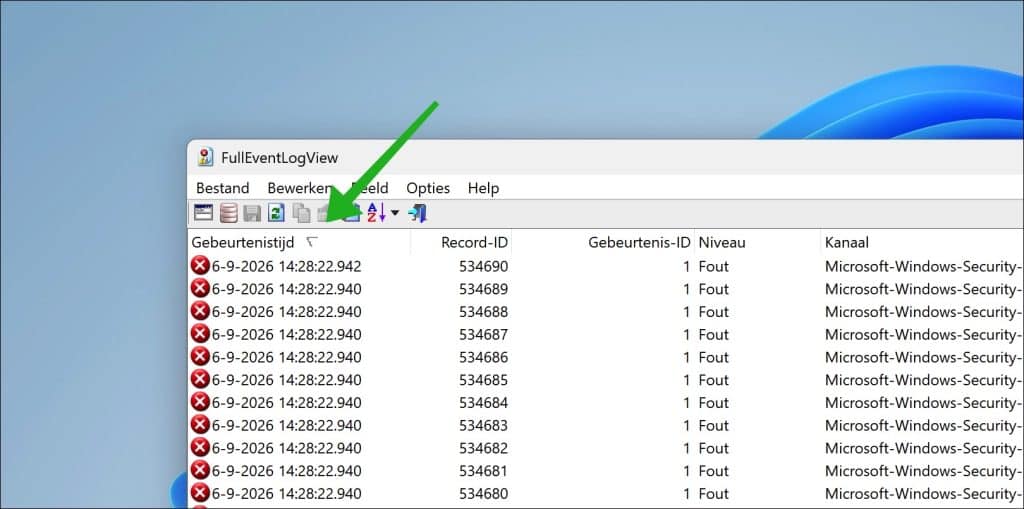Click the Exit door icon in the toolbar
1024x509 pixels.
coord(417,213)
